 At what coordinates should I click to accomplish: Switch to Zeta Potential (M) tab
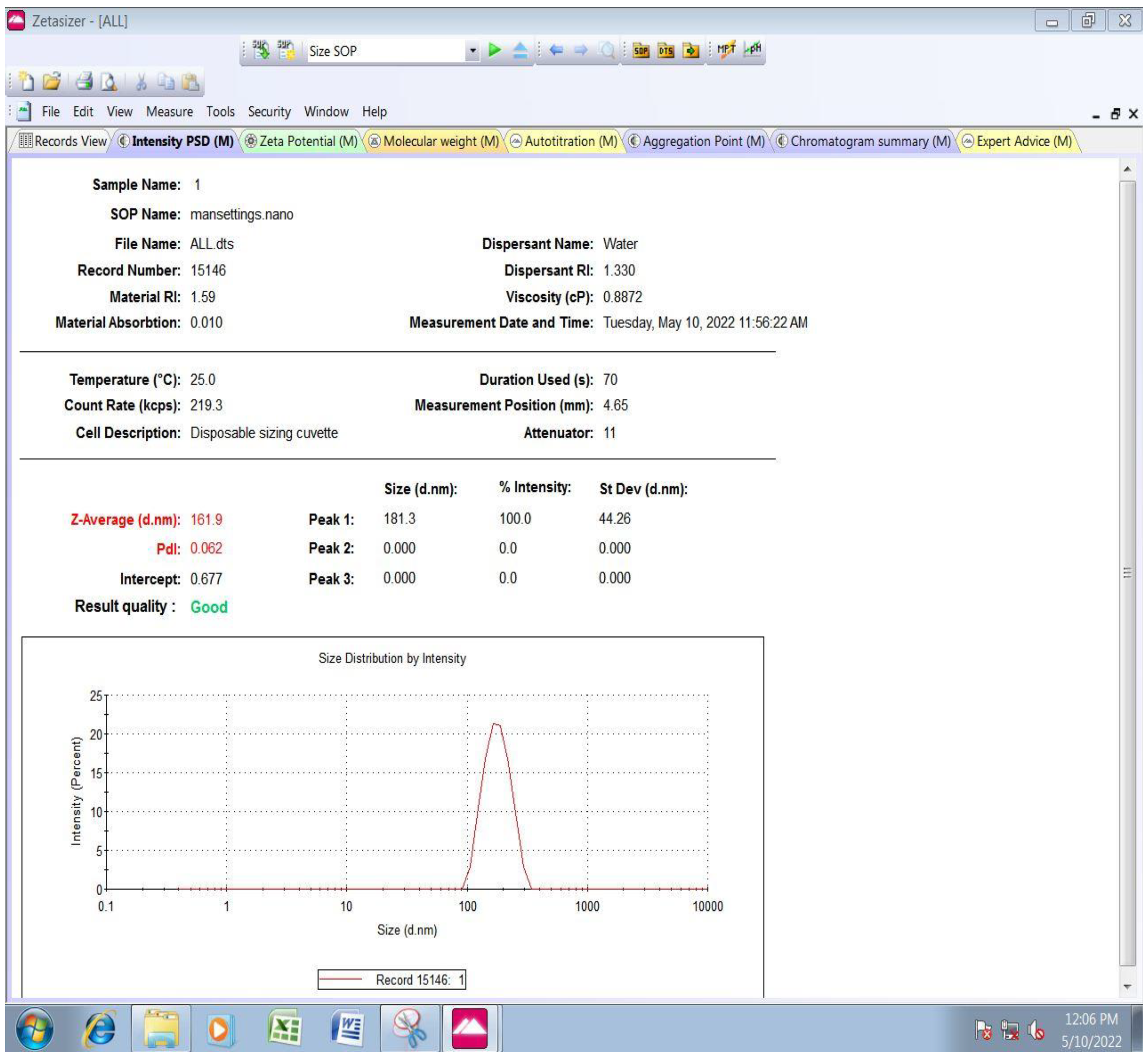click(x=301, y=141)
